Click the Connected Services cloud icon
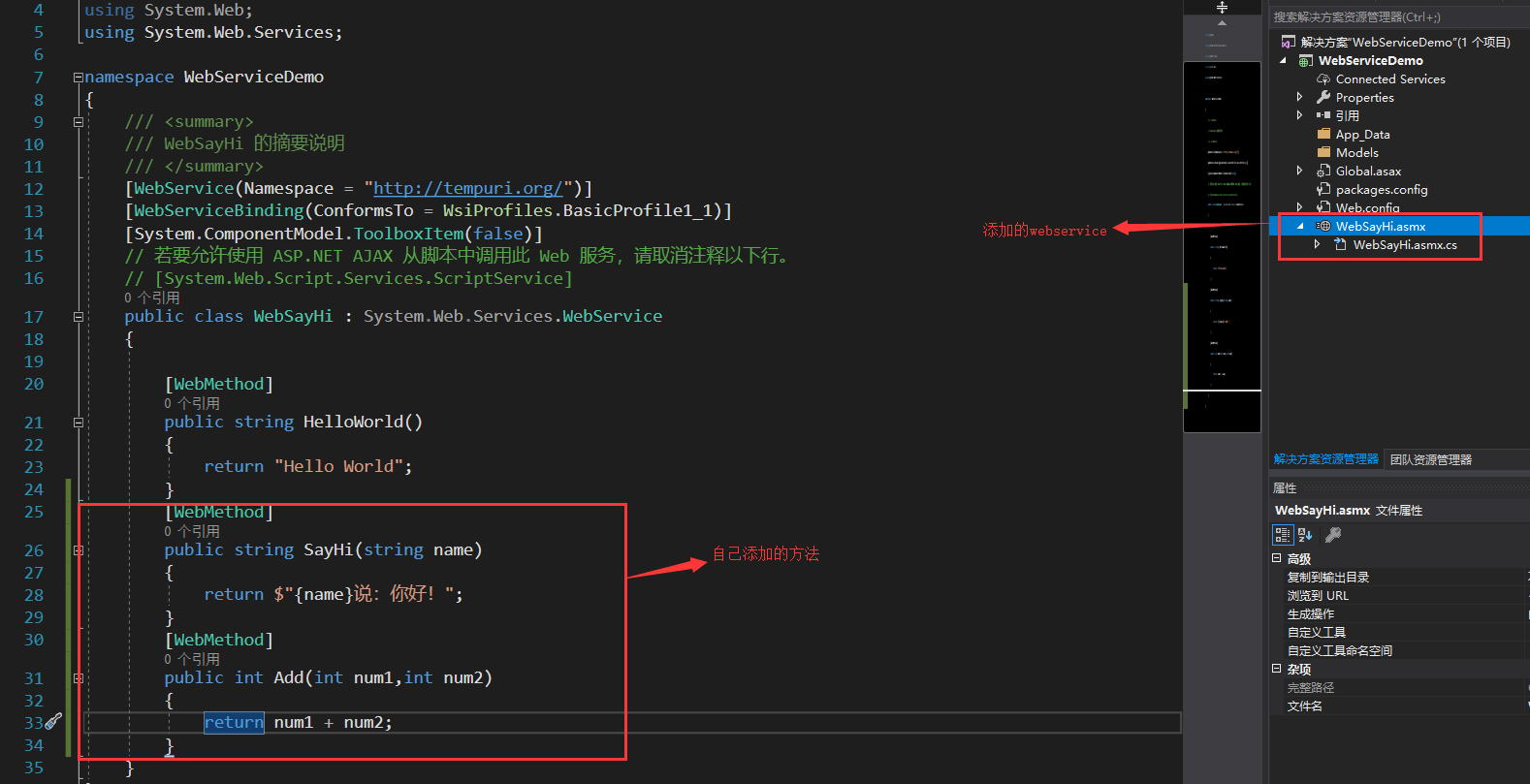 [x=1323, y=78]
